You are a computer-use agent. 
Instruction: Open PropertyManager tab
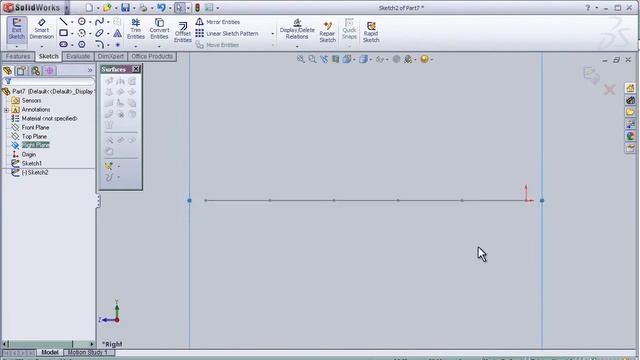pyautogui.click(x=22, y=71)
